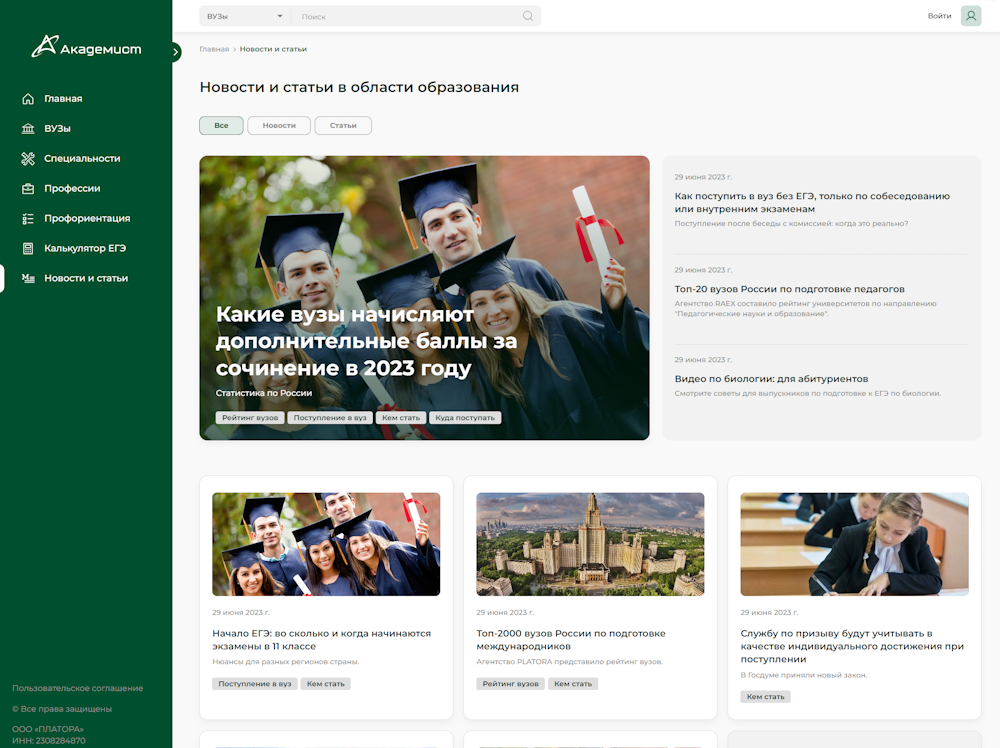Screen dimensions: 1000x748
Task: Click the user profile avatar icon
Action: 971,16
